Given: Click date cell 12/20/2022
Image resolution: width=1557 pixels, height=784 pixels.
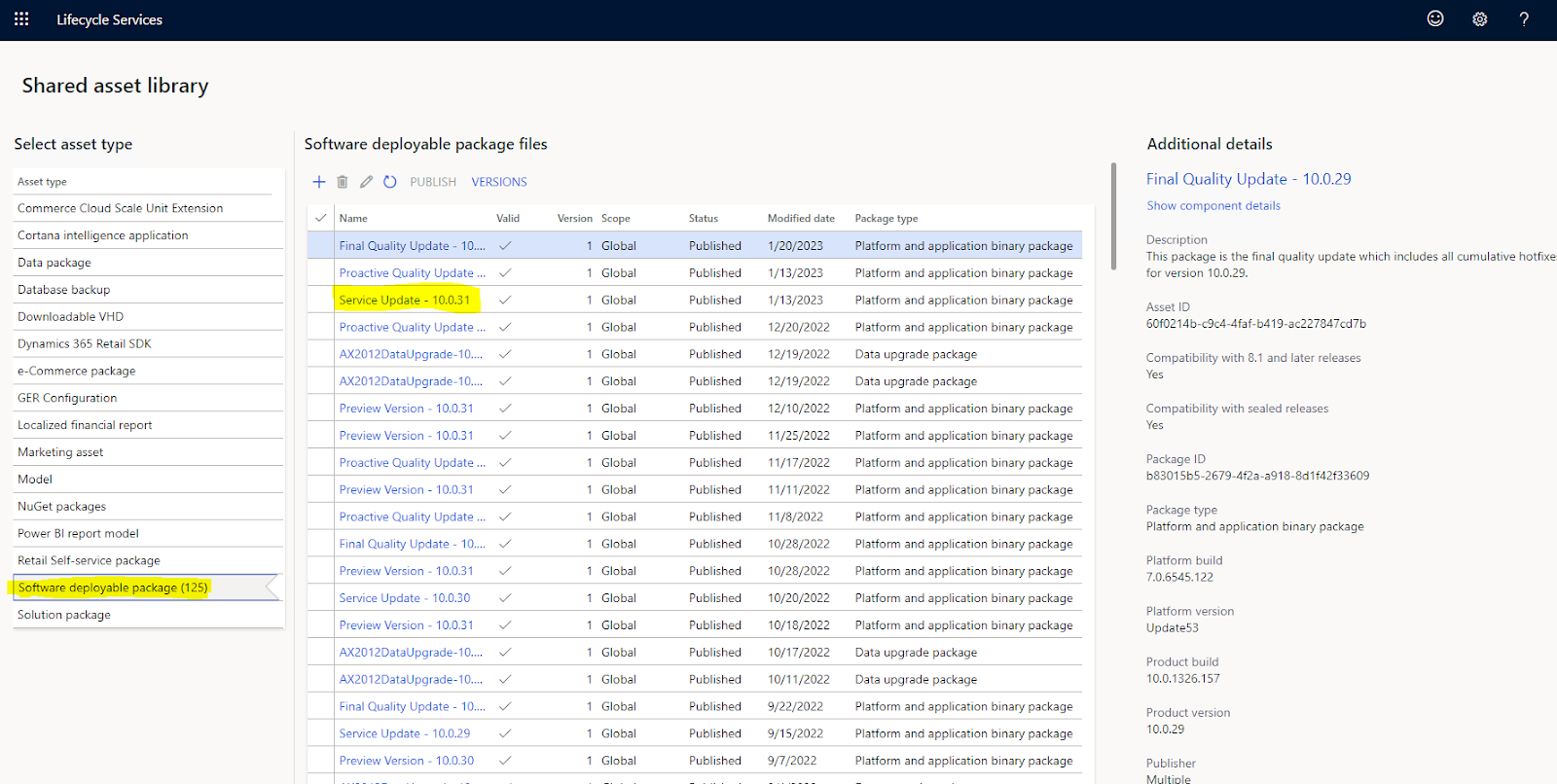Looking at the screenshot, I should pyautogui.click(x=799, y=328).
